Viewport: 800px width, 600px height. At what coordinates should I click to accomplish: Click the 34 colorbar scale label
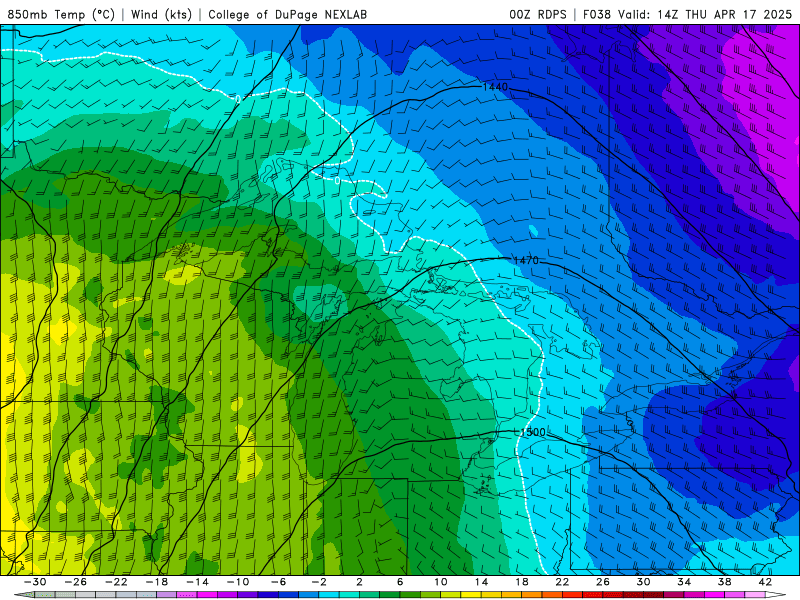click(x=684, y=582)
